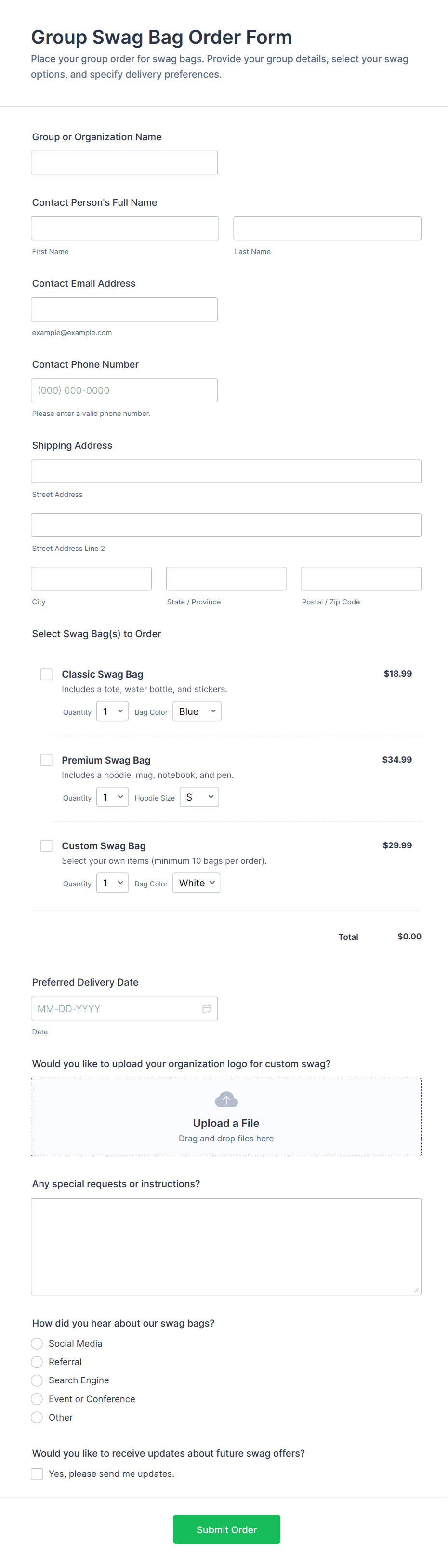Expand the Hoodie Size dropdown
448x1568 pixels.
tap(199, 797)
